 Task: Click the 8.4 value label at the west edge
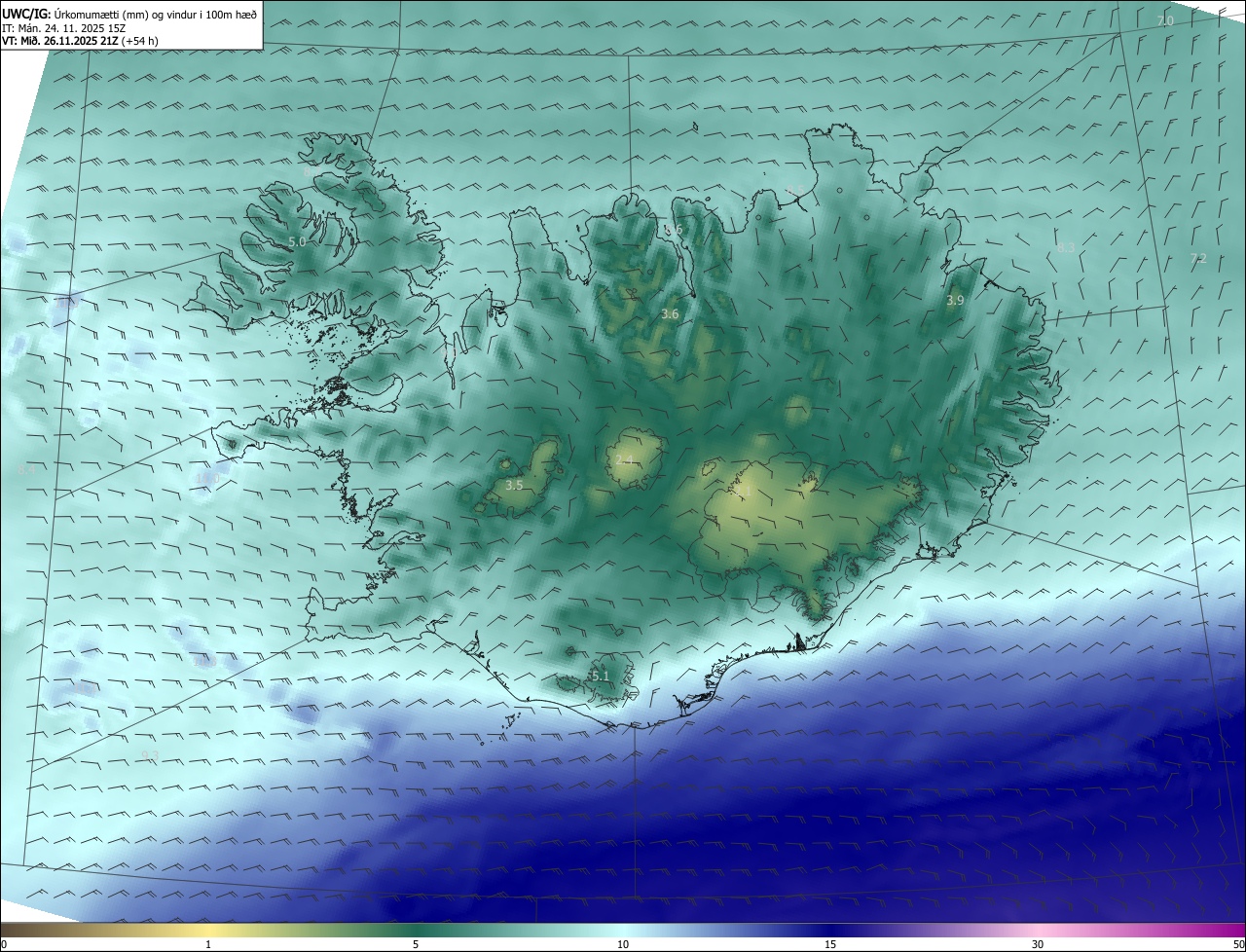coord(26,470)
